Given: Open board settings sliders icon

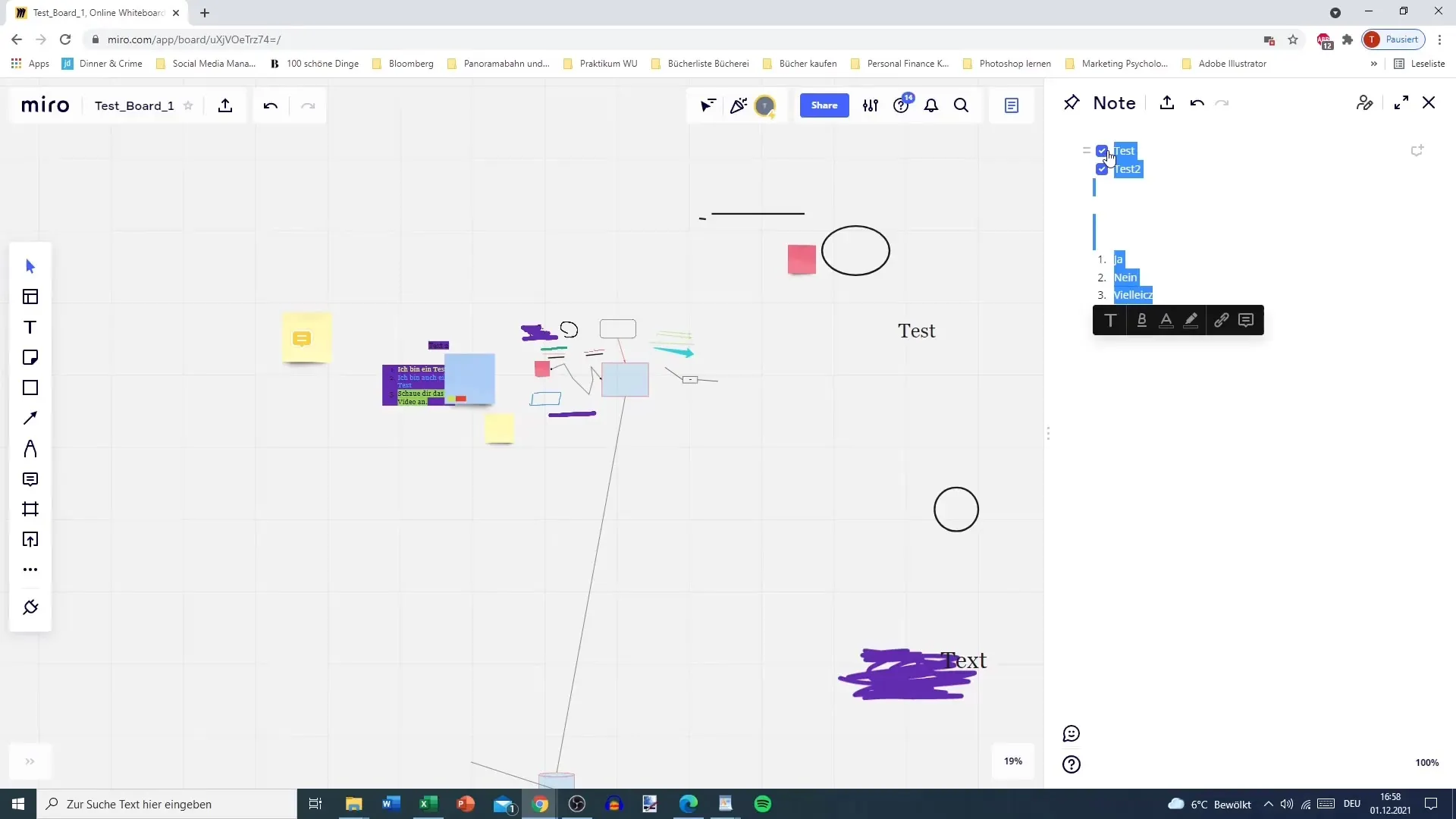Looking at the screenshot, I should [871, 105].
